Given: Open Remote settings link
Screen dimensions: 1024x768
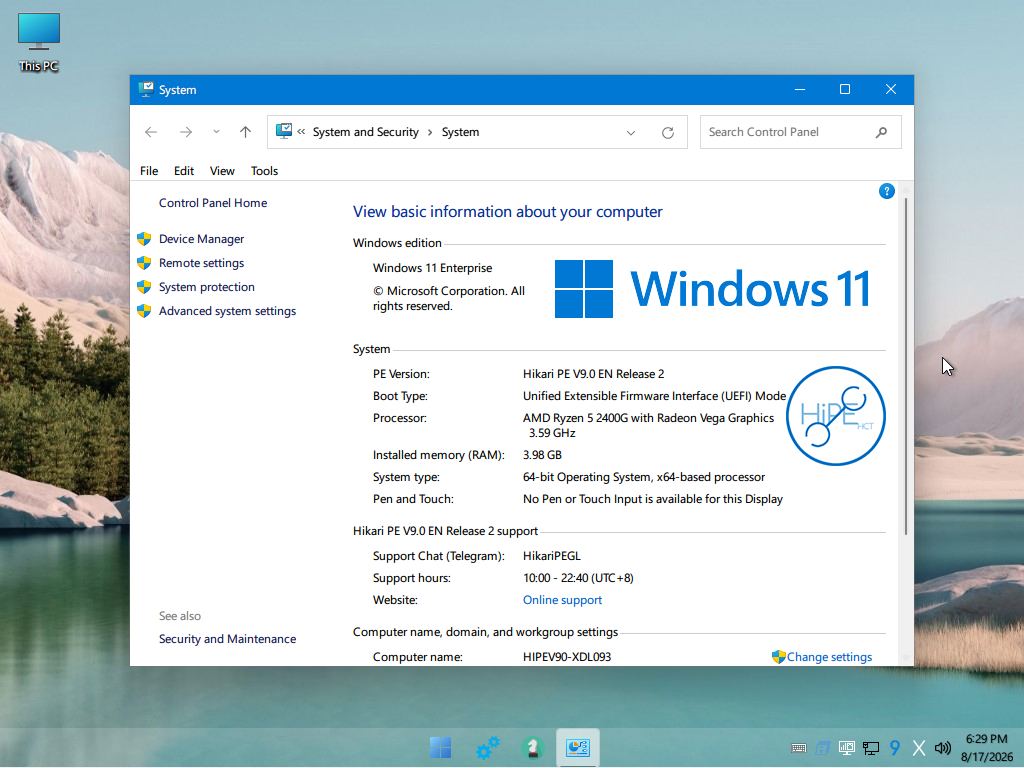Looking at the screenshot, I should tap(201, 263).
